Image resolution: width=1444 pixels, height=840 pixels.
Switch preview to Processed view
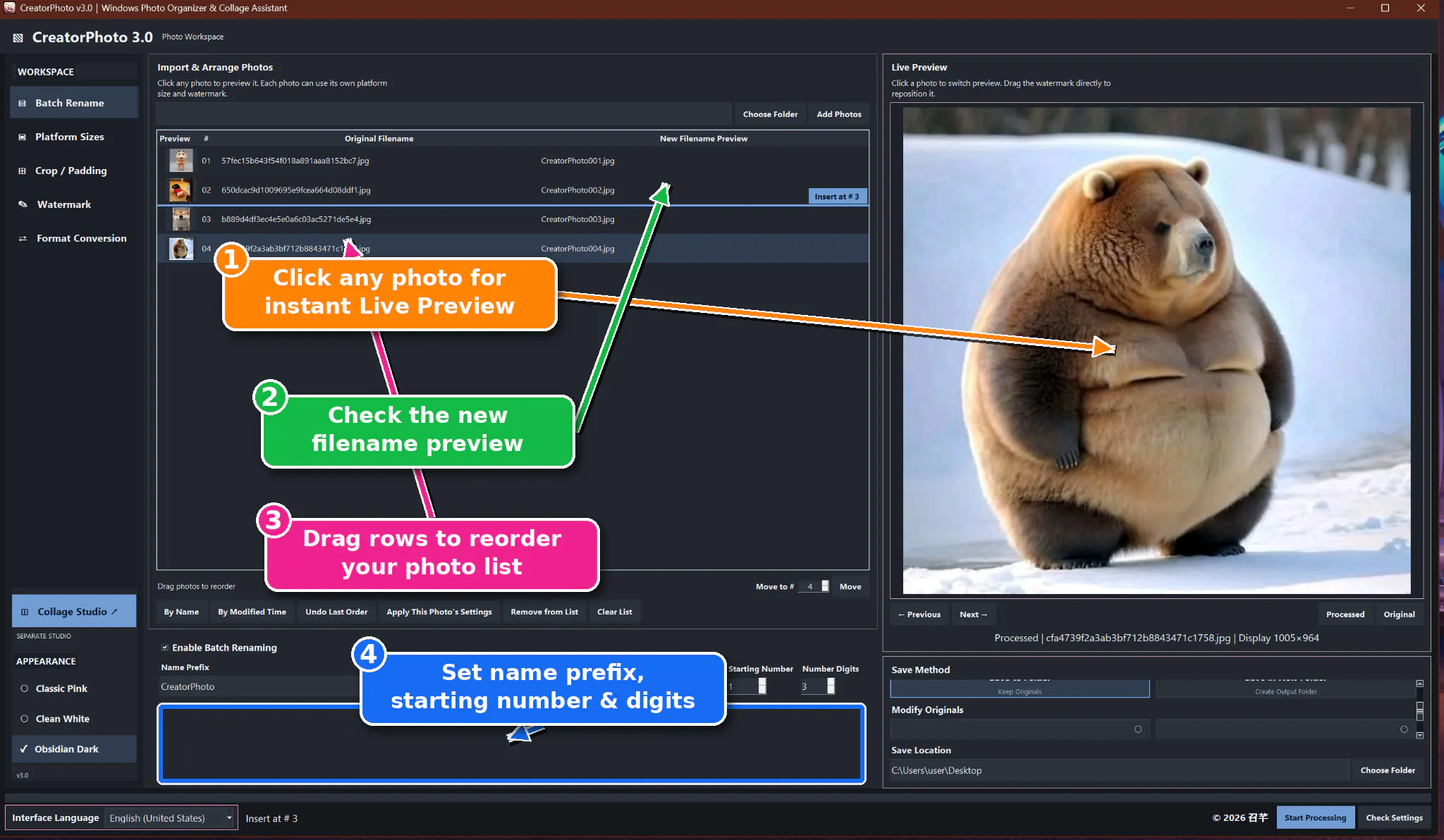(x=1345, y=614)
